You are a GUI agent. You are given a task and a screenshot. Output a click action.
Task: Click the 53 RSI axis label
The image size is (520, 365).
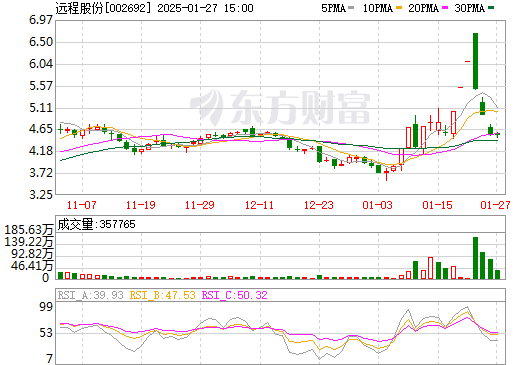[x=46, y=333]
